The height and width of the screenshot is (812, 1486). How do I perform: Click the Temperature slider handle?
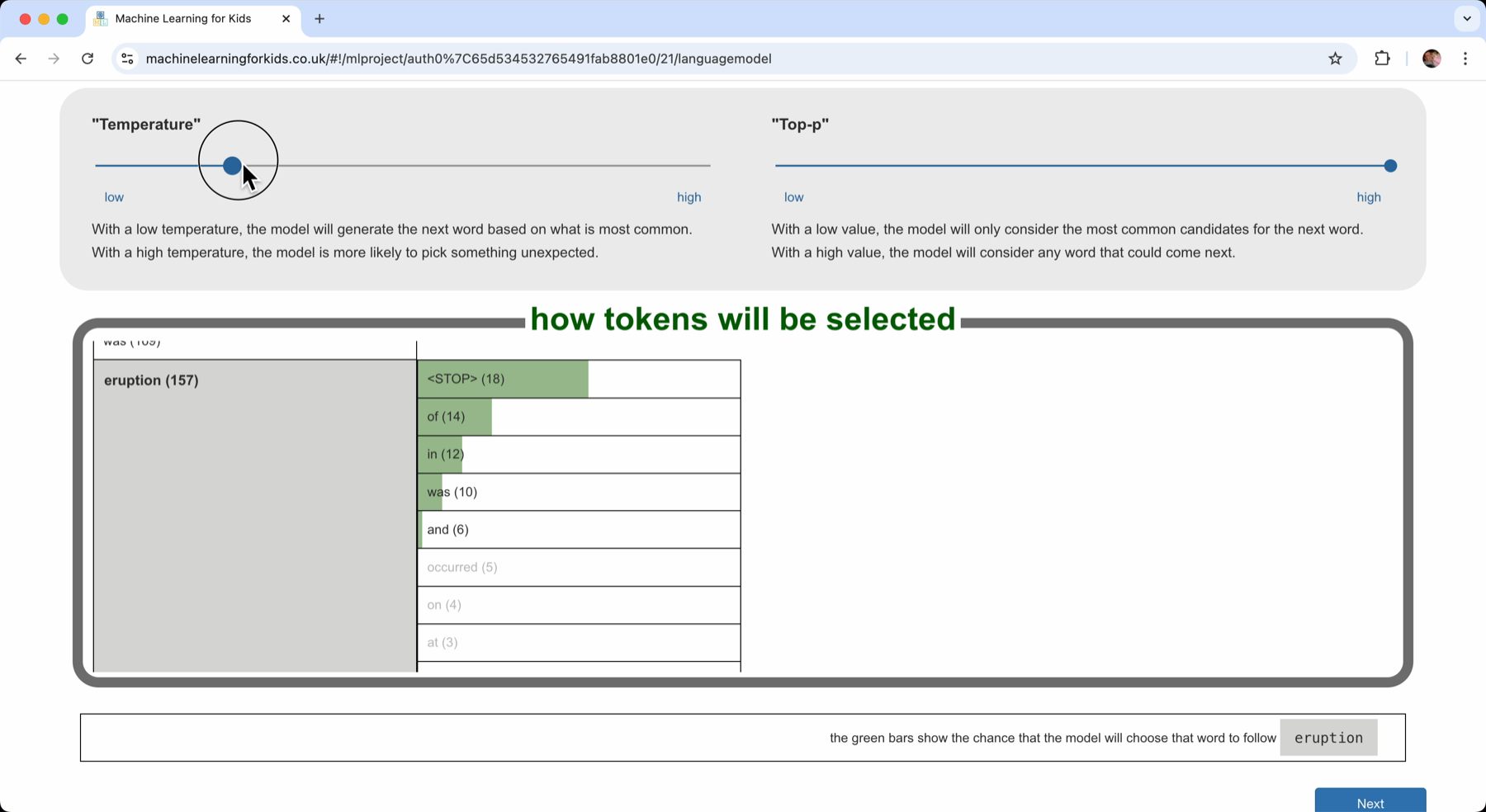232,166
